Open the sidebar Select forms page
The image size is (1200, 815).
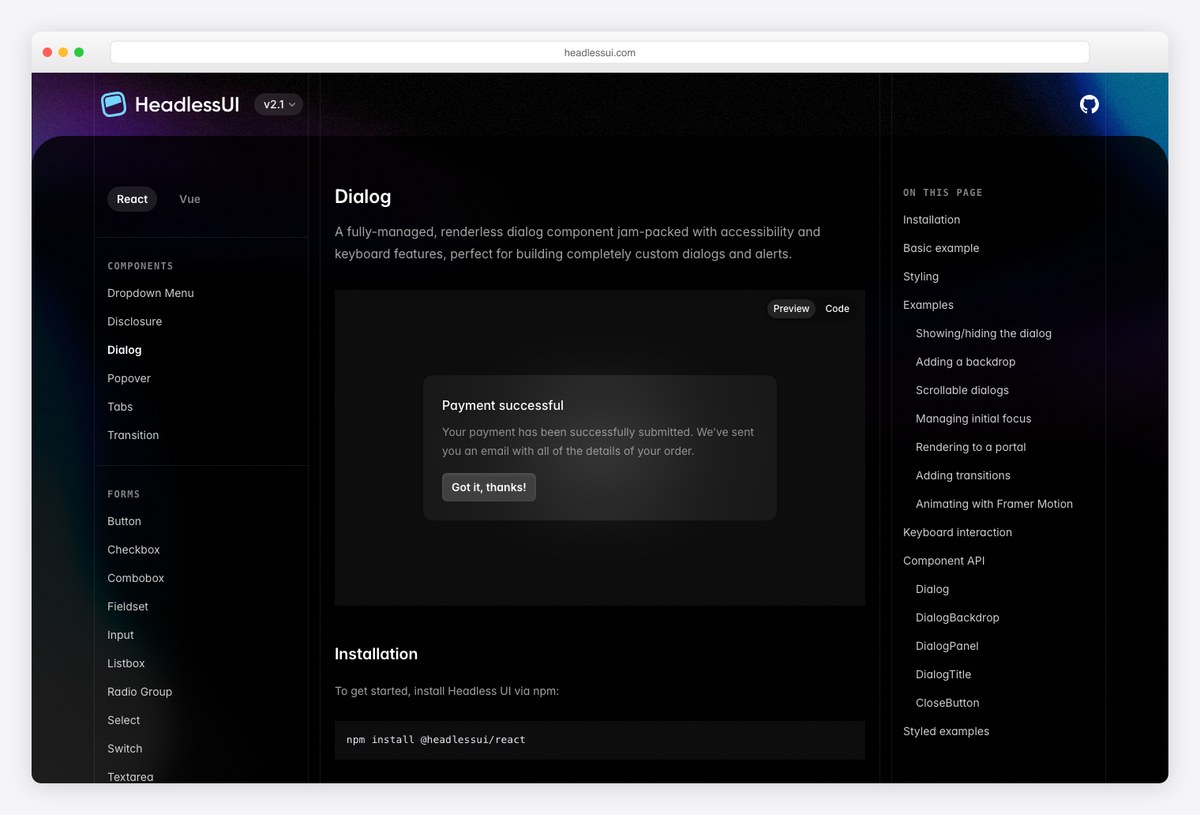[124, 720]
